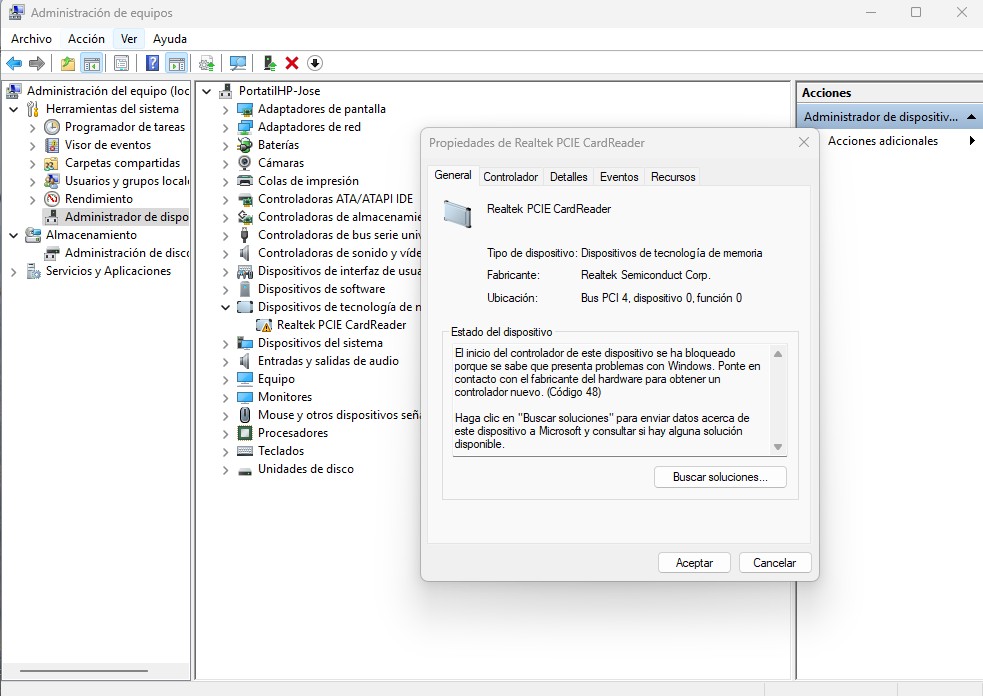Click the black down-arrow disable device icon

315,63
